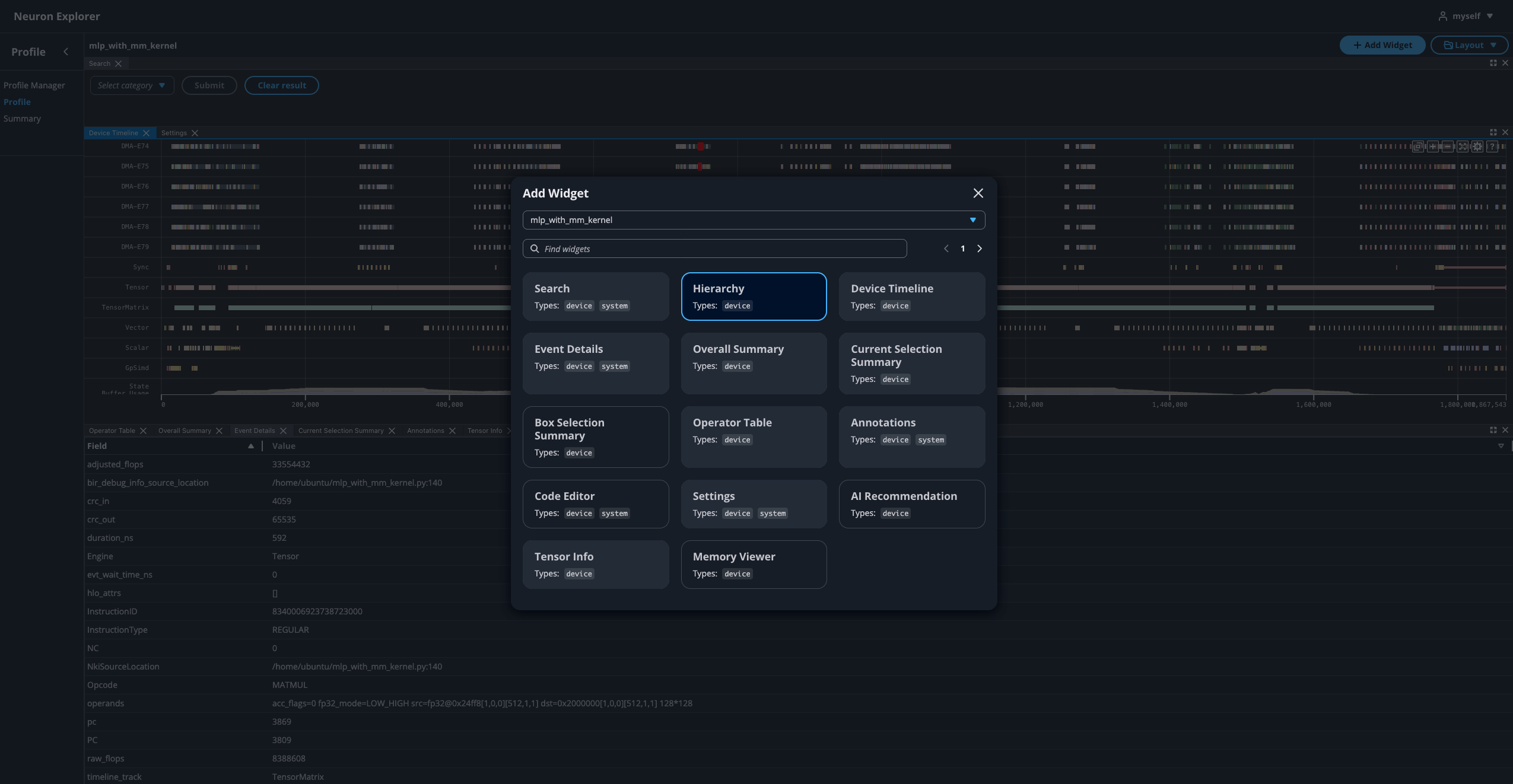Viewport: 1513px width, 784px height.
Task: Click the Clear result button
Action: tap(282, 85)
